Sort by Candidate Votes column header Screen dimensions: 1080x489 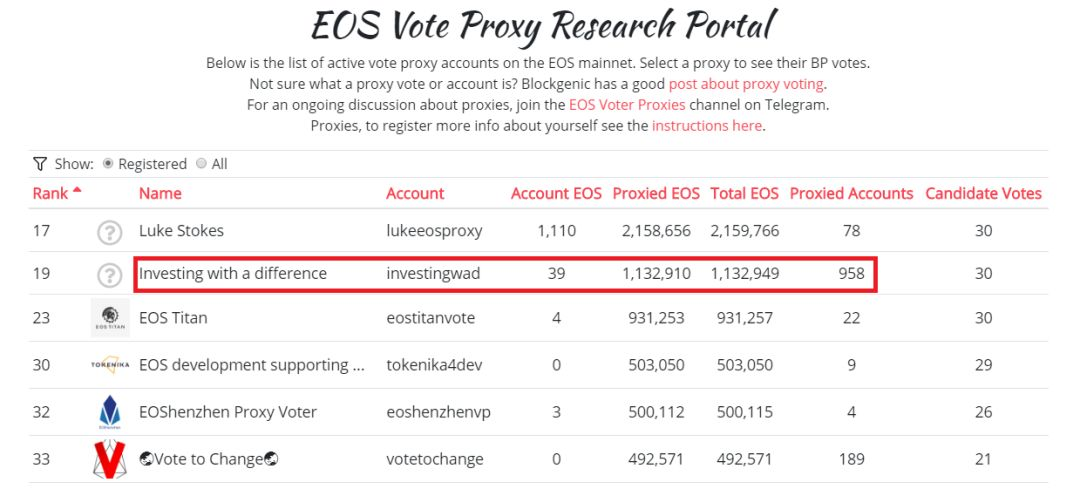pos(983,194)
